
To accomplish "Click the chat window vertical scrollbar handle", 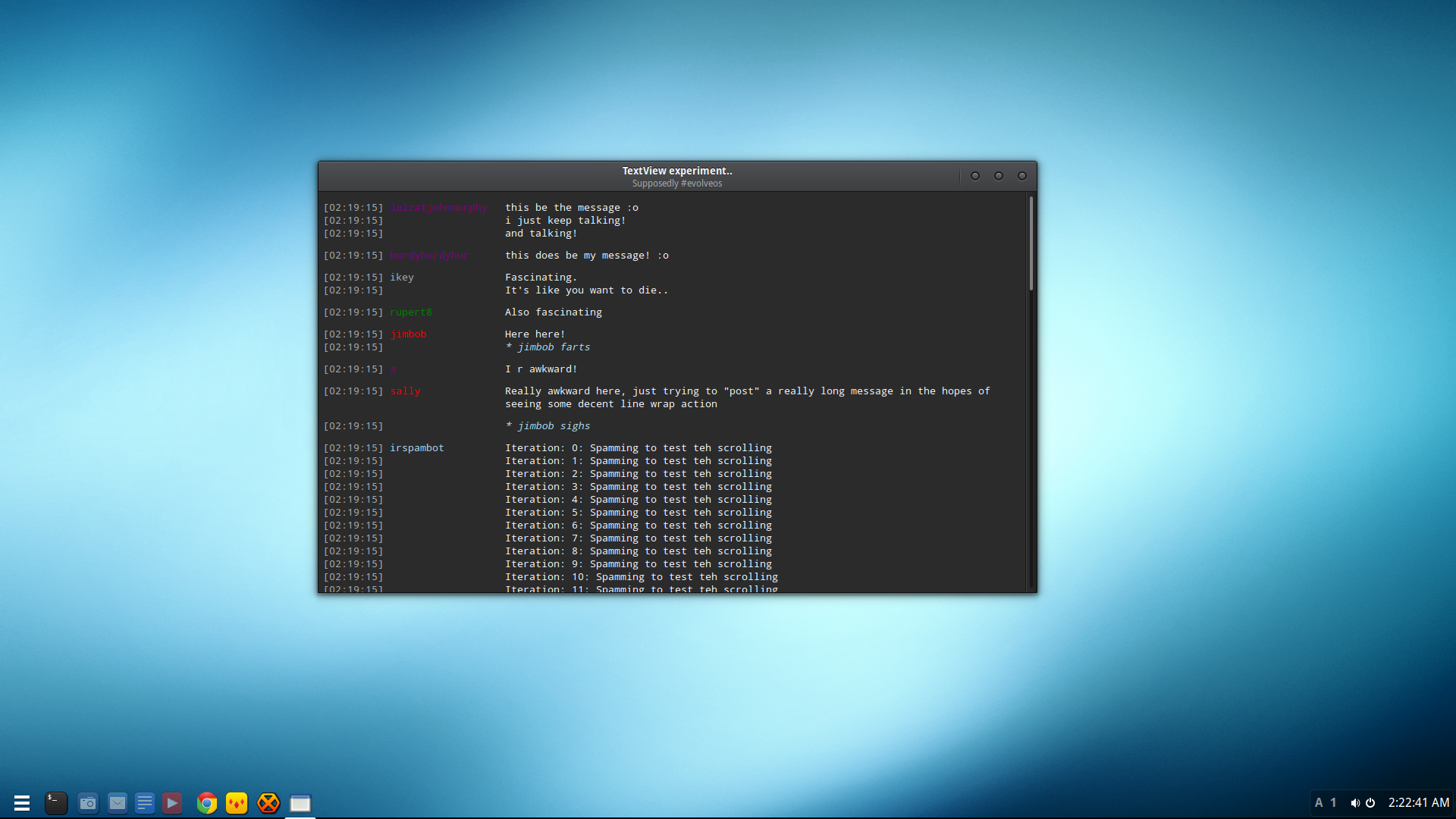I will pyautogui.click(x=1031, y=243).
